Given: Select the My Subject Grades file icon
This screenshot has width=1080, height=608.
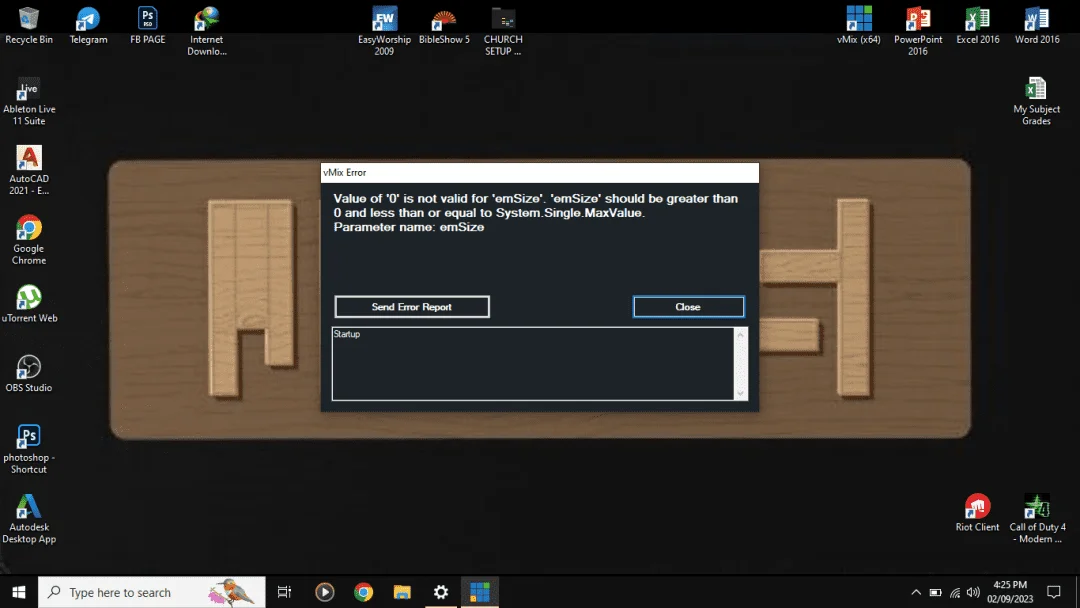Looking at the screenshot, I should pos(1036,101).
